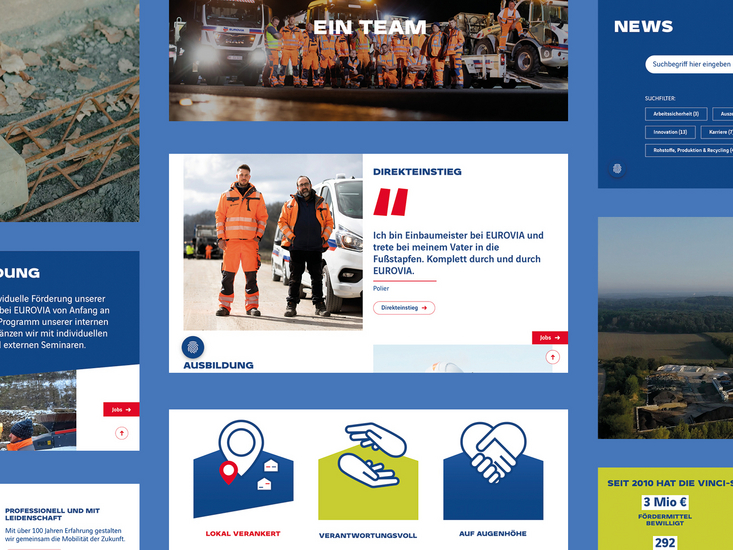733x550 pixels.
Task: Toggle the Innovation (13) search filter
Action: [x=670, y=132]
